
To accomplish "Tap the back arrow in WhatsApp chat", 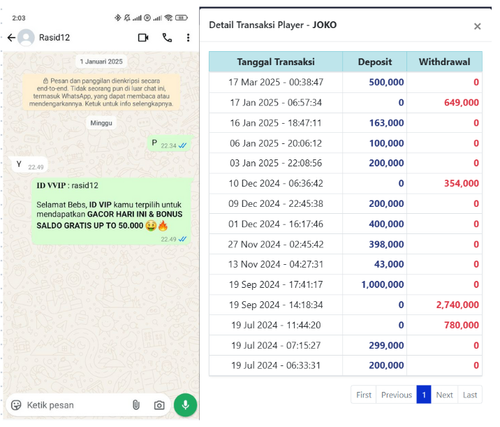I will [11, 38].
